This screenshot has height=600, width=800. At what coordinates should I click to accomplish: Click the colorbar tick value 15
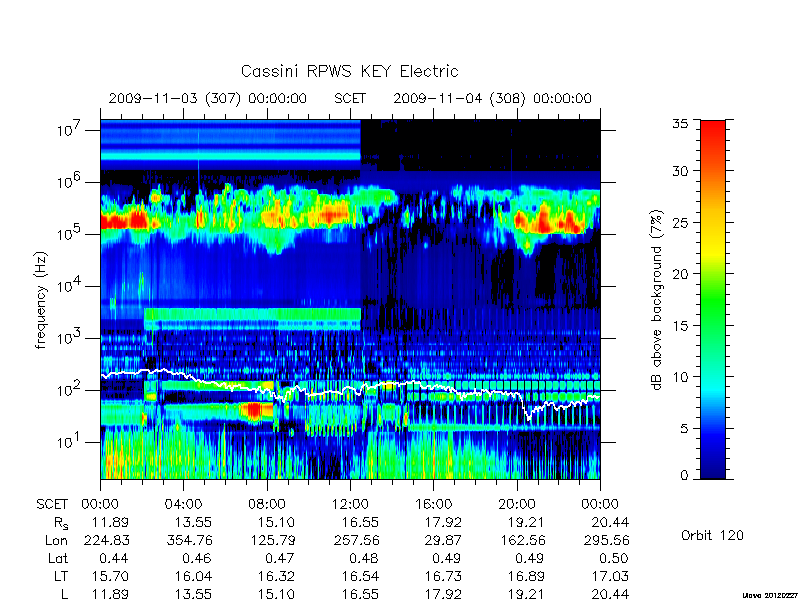680,326
